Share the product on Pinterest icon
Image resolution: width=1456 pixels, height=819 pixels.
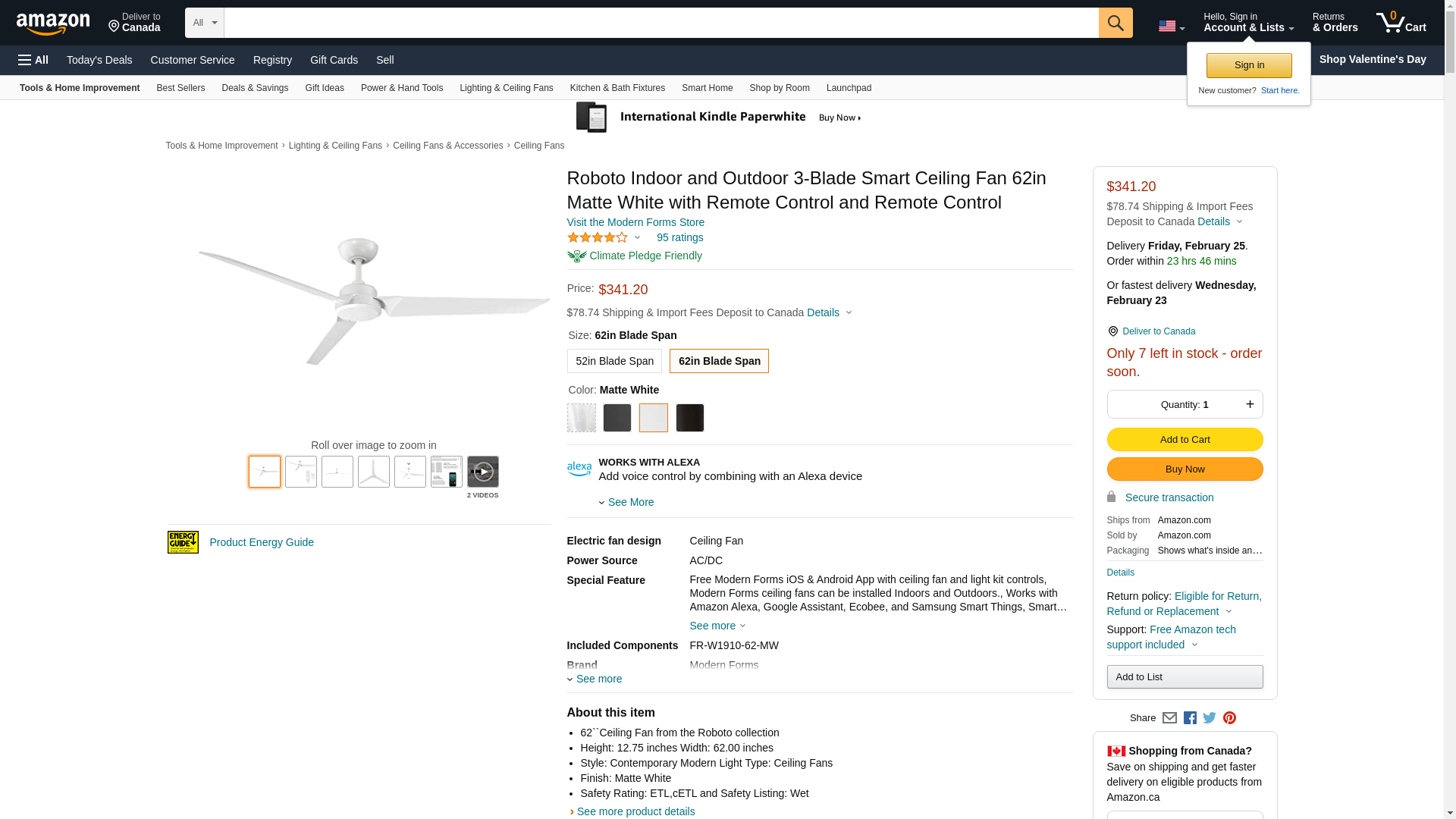[1229, 718]
